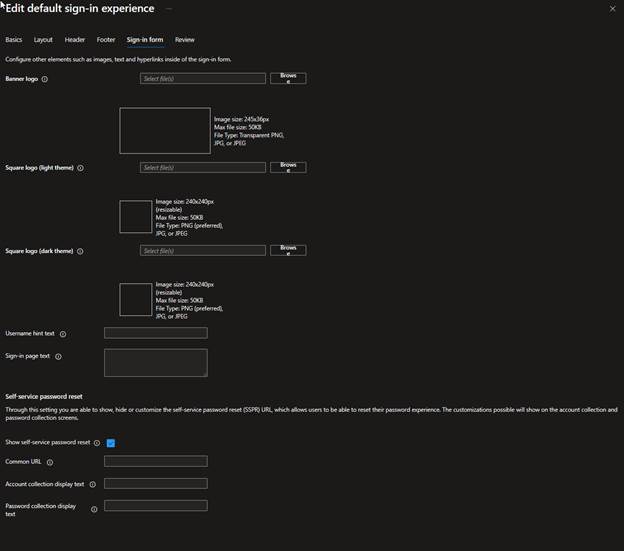Click Browse button for Square logo (dark theme)

tap(288, 250)
